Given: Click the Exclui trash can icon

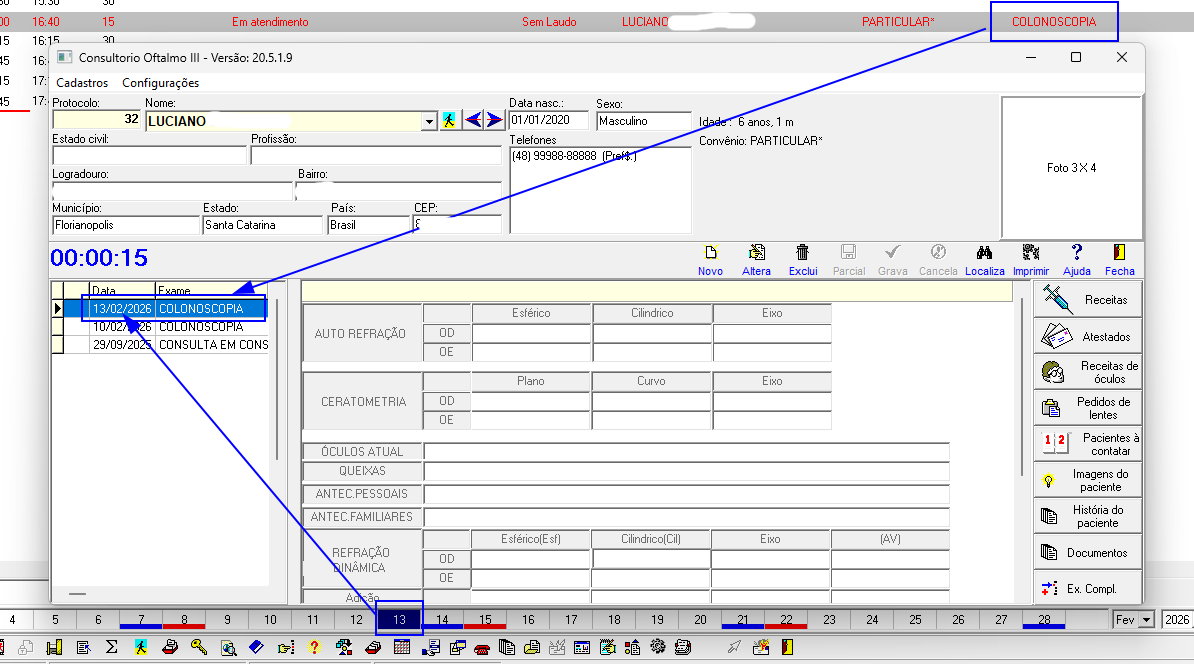Looking at the screenshot, I should coord(802,254).
